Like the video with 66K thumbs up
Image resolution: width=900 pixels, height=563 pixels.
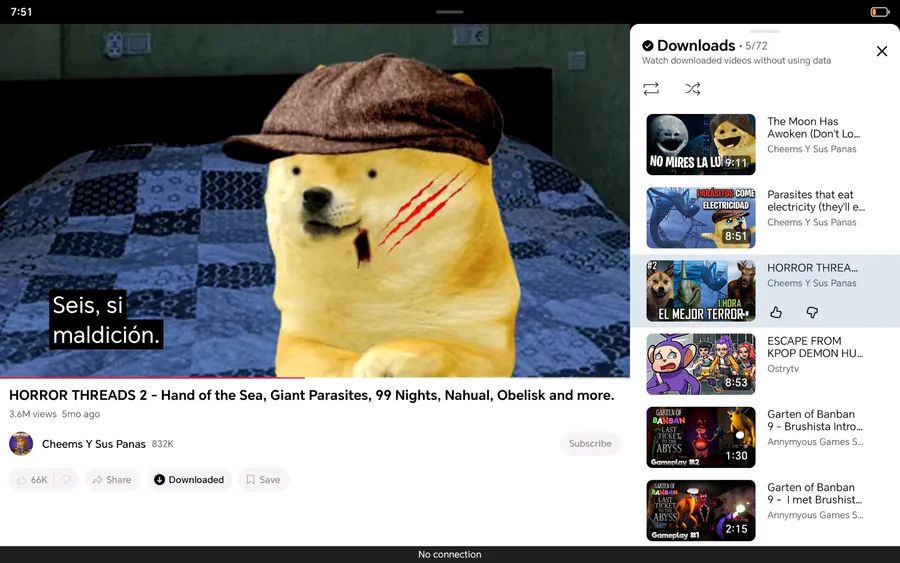click(x=32, y=480)
